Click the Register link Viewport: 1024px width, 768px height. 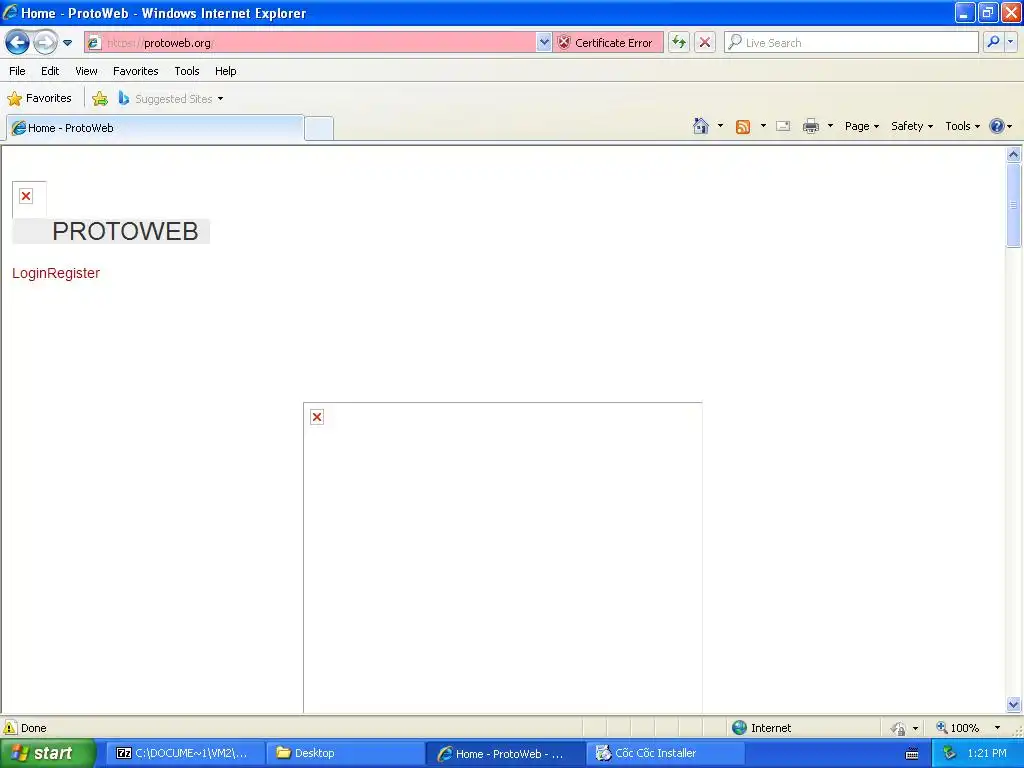tap(74, 273)
